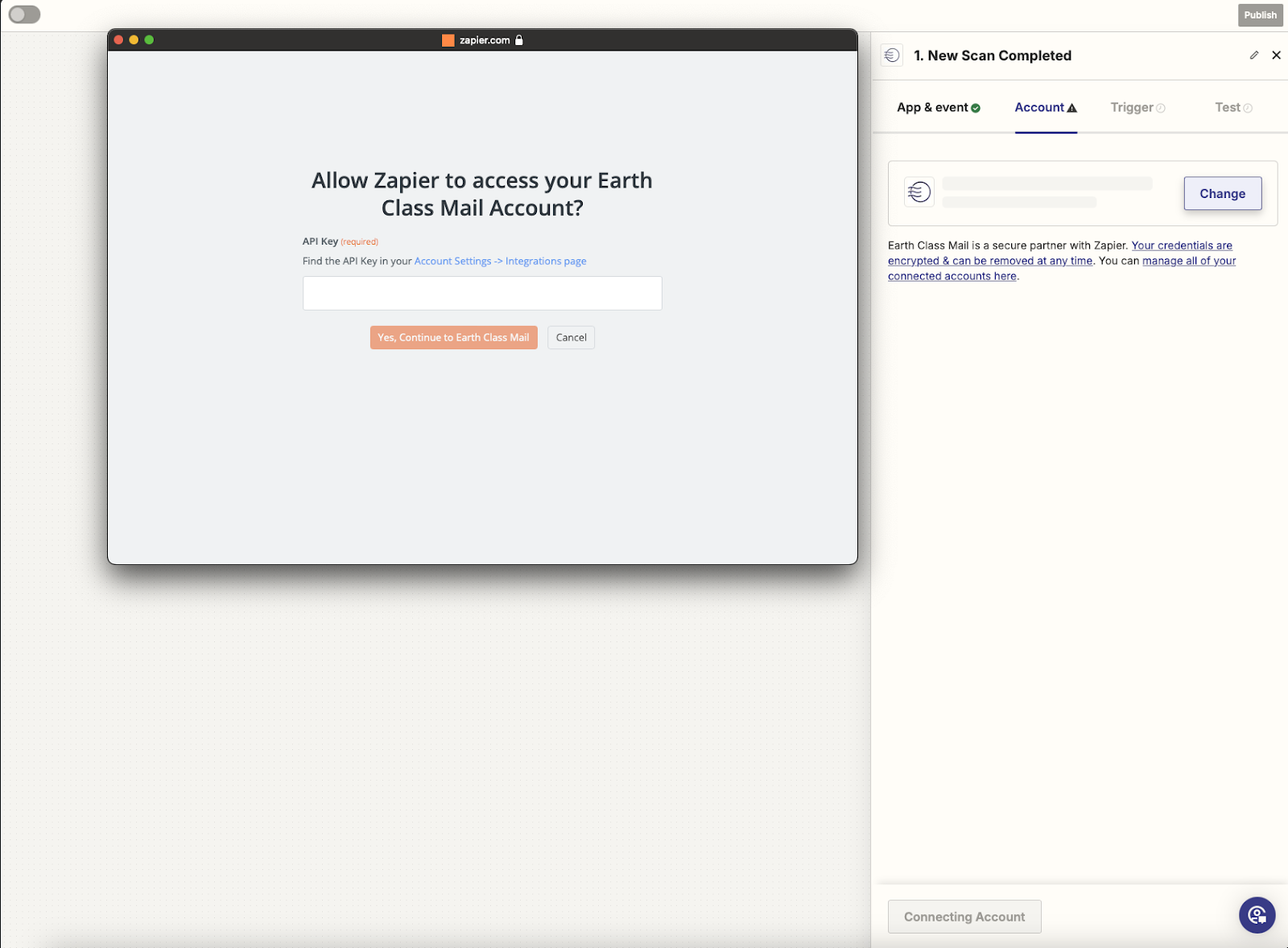Viewport: 1288px width, 948px height.
Task: Click the zapier.com title text
Action: (485, 40)
